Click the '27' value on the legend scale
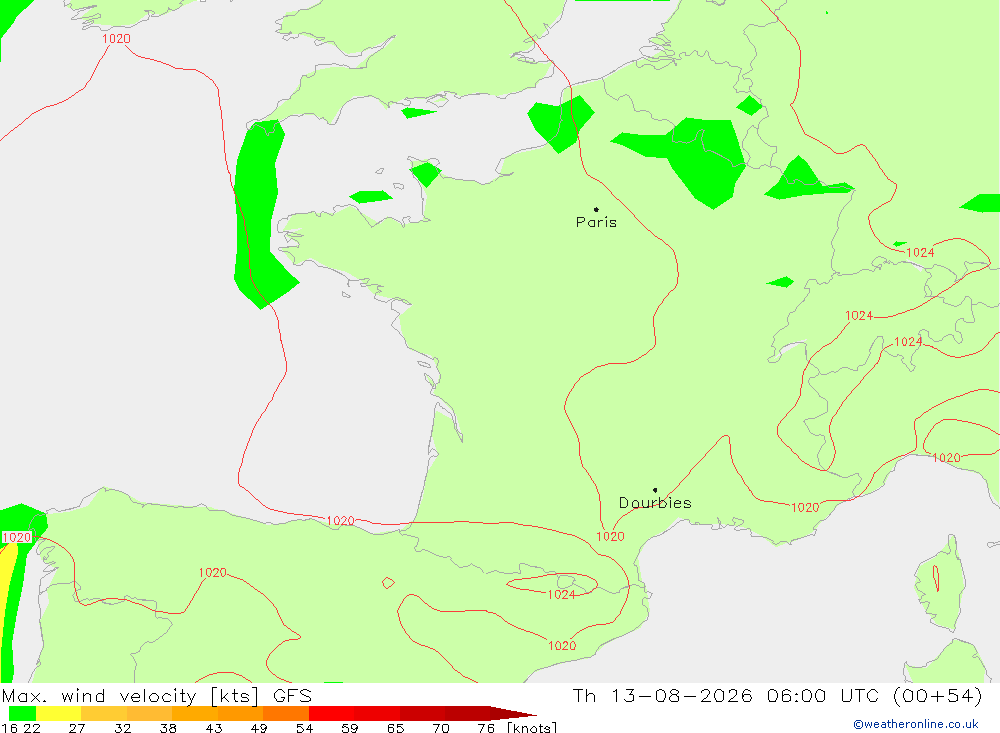 pos(77,727)
